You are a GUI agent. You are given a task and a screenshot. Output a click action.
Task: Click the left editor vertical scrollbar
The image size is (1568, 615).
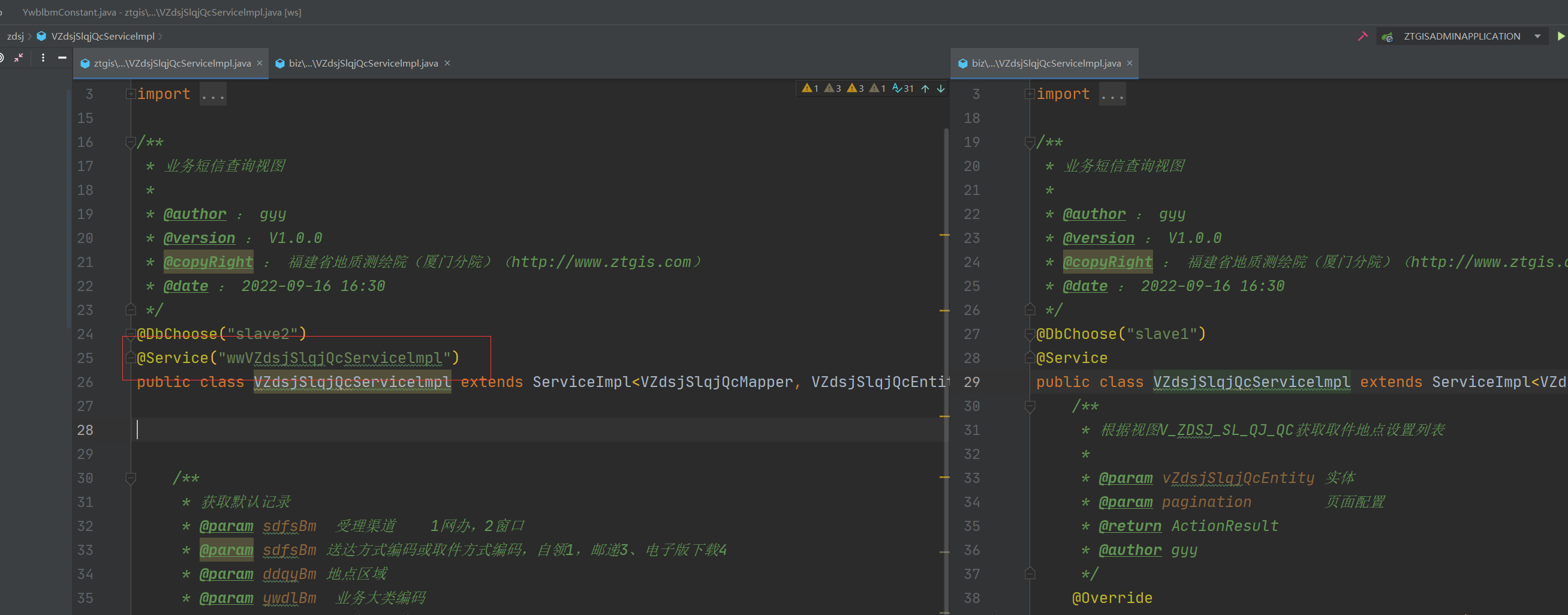click(946, 365)
